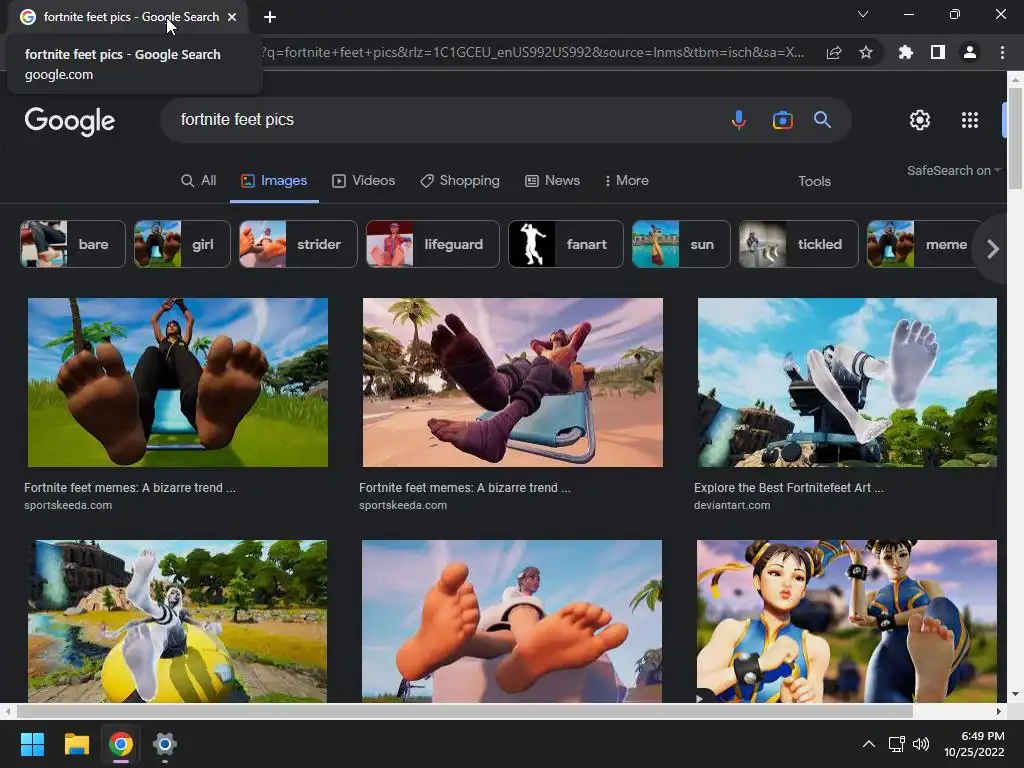Bookmark this page with the star icon

click(866, 52)
